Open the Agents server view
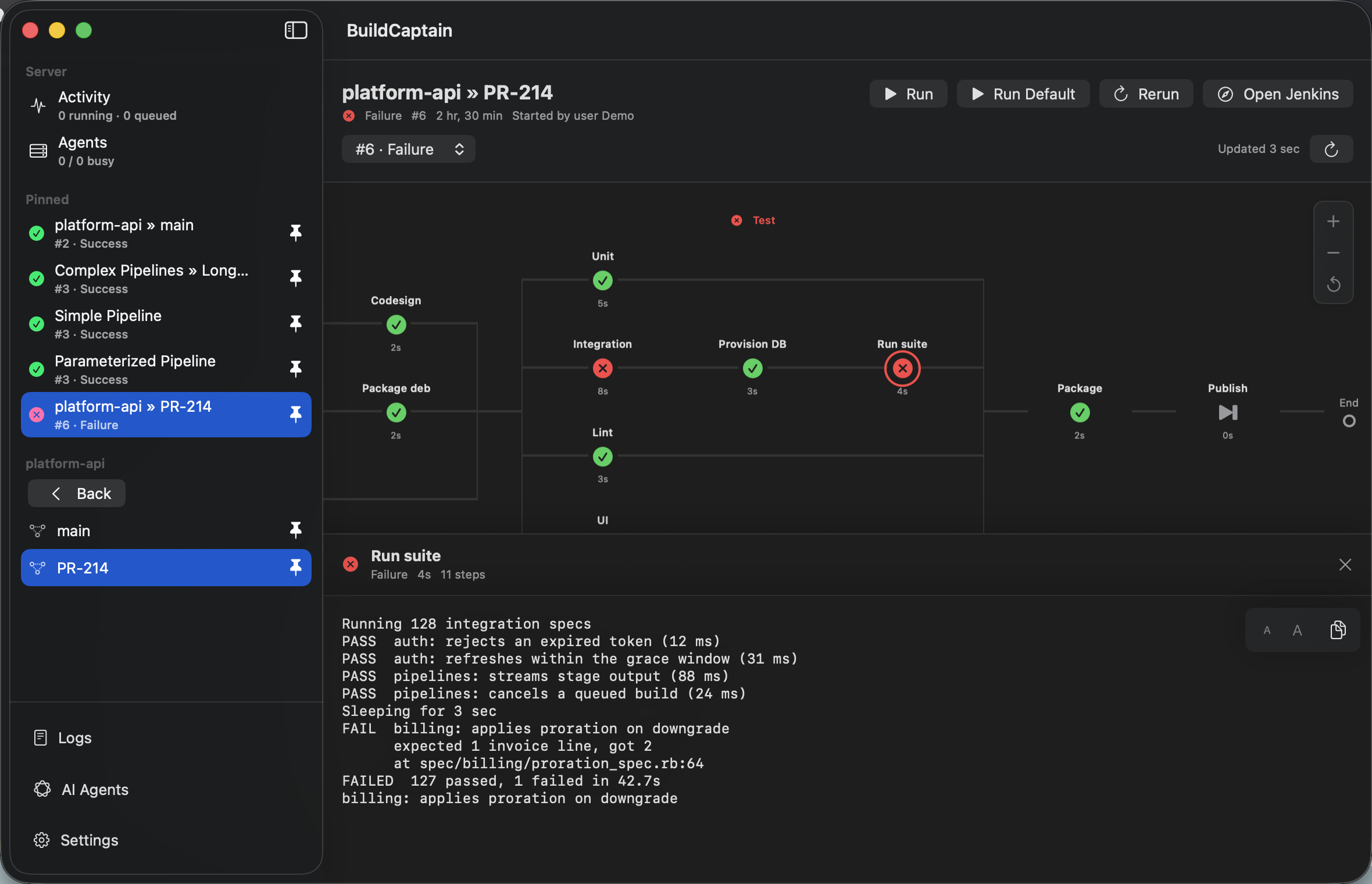 click(x=166, y=151)
